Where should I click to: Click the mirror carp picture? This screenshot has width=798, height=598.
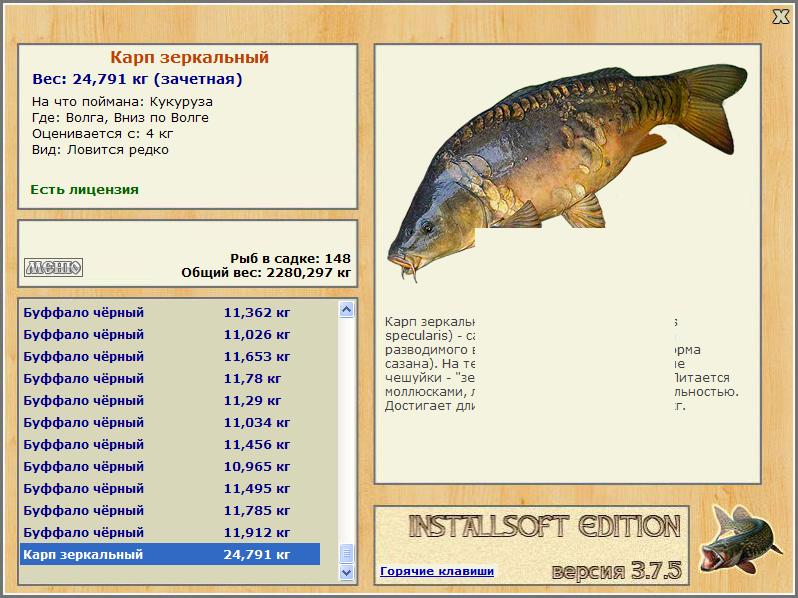(567, 172)
